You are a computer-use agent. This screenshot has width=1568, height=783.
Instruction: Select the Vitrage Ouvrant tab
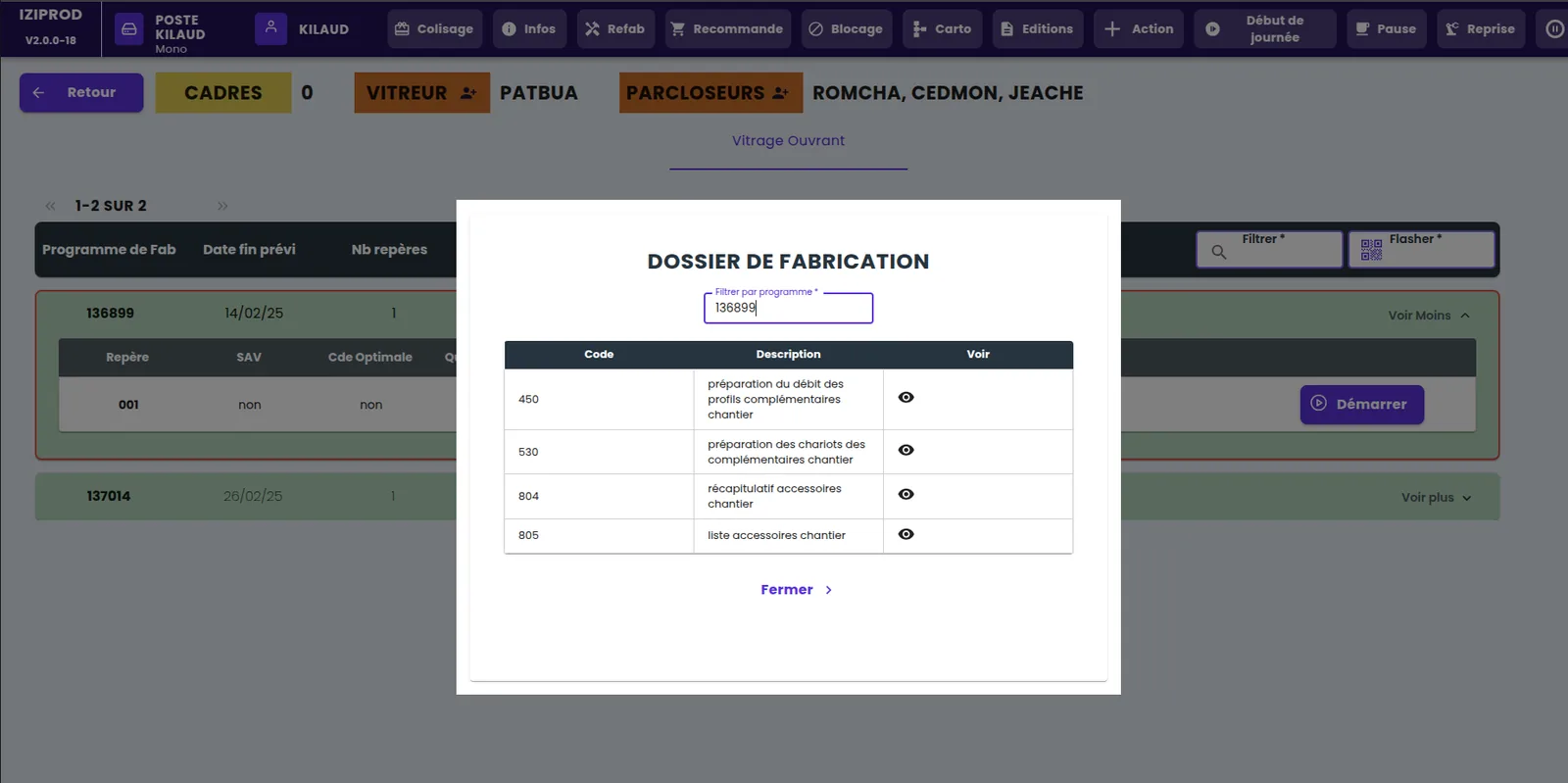788,141
